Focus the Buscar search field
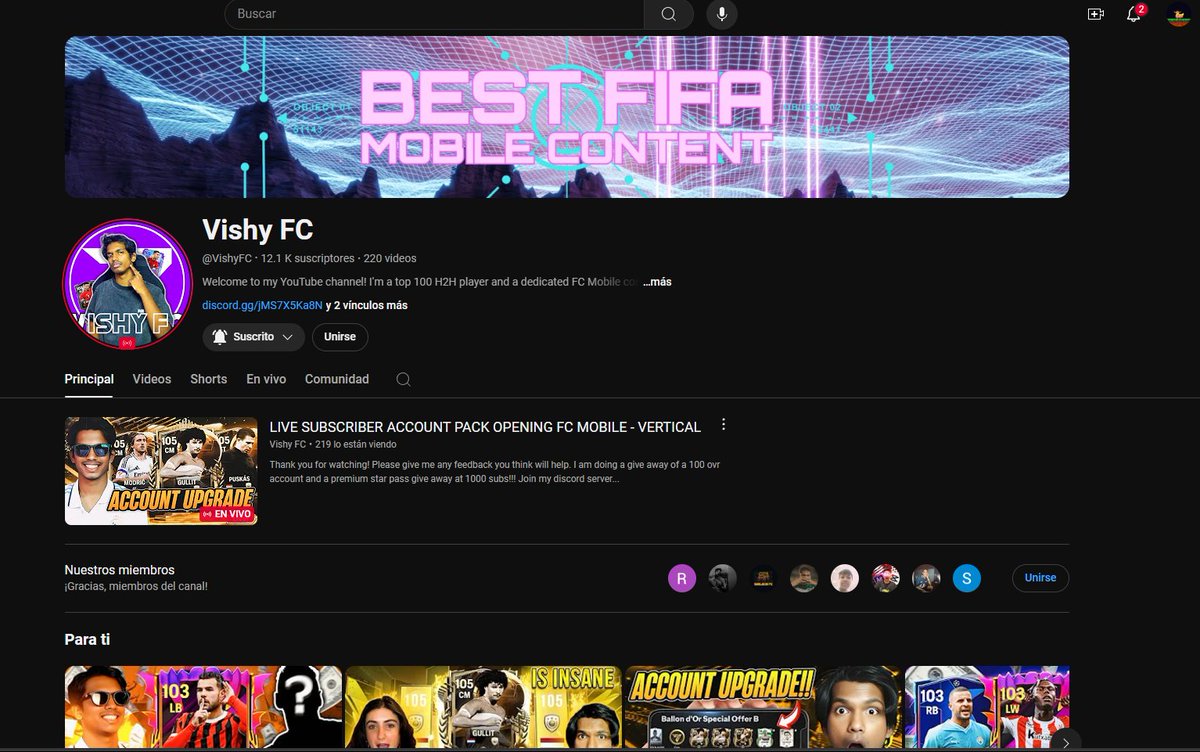Screen dimensions: 1200x752 (x=435, y=14)
